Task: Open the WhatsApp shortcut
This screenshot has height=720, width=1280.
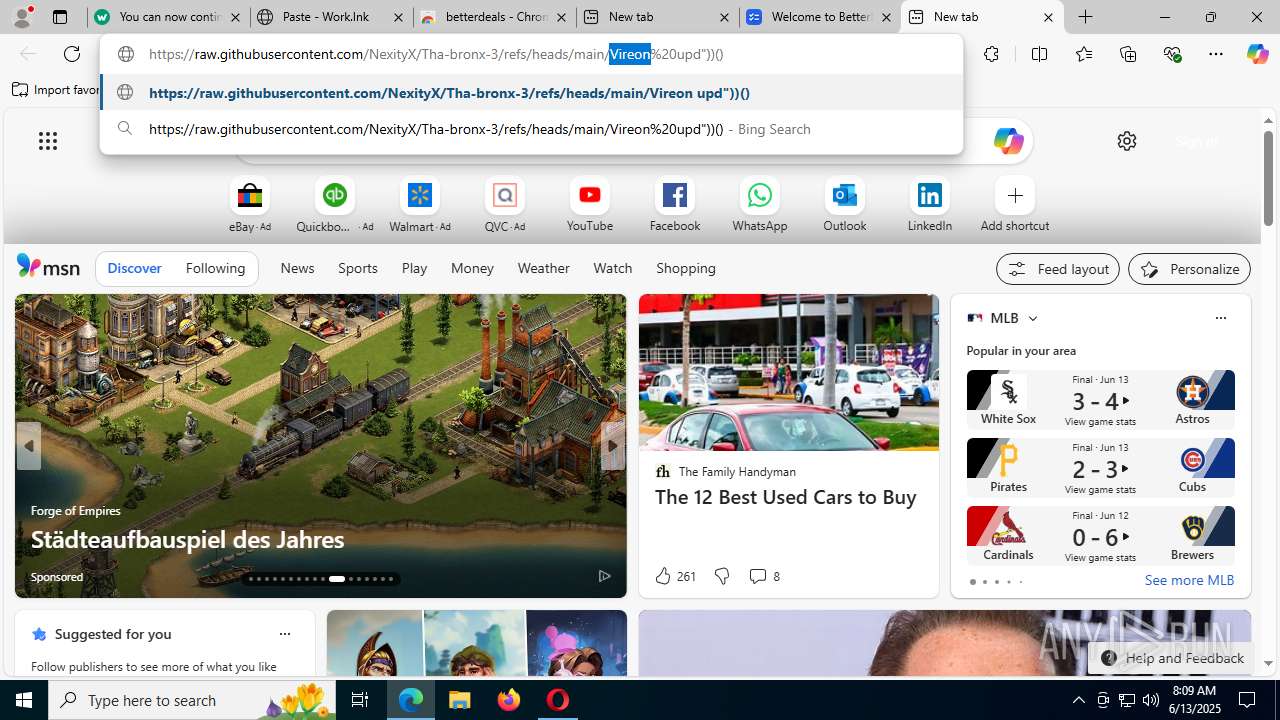Action: (x=759, y=205)
